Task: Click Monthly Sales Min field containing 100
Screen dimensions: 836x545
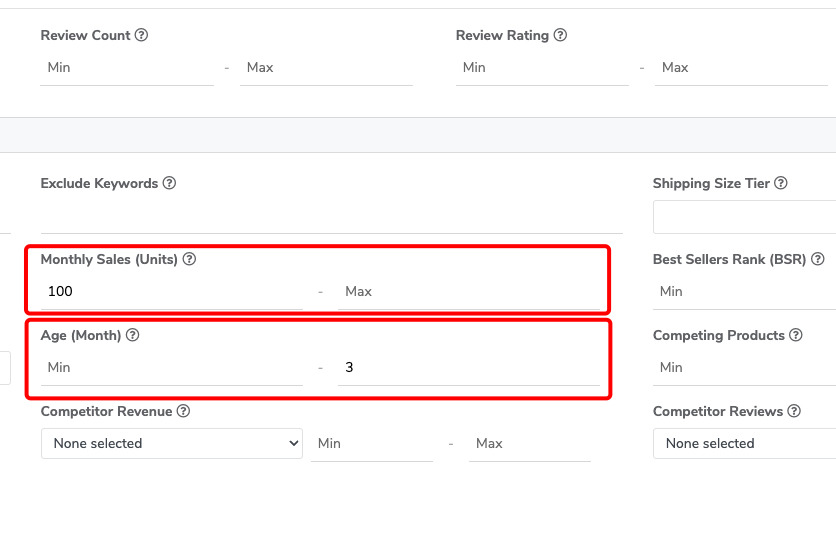Action: (x=172, y=292)
